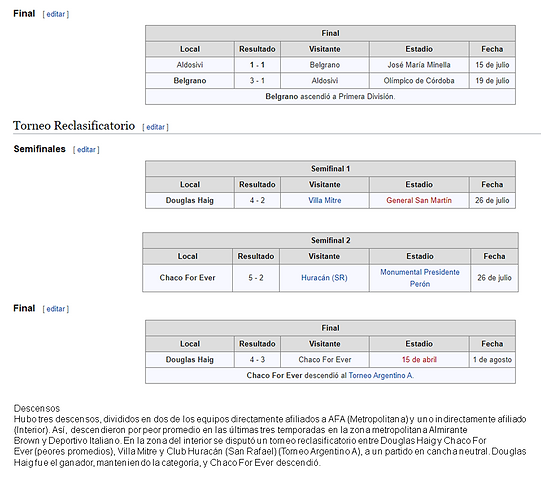Open the Huracán (SR) link
The image size is (541, 482).
click(x=324, y=278)
